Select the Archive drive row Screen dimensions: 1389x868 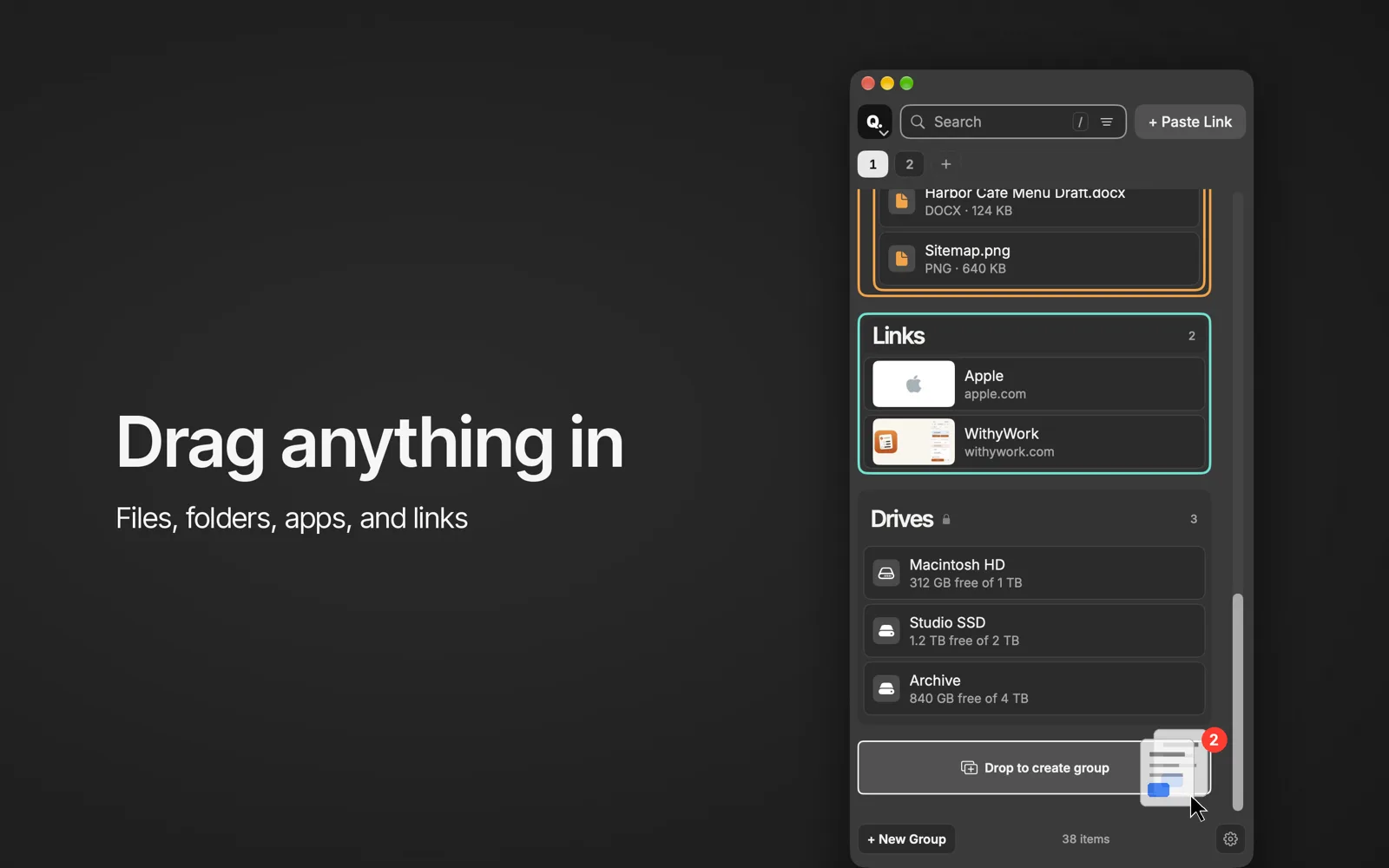[1034, 689]
